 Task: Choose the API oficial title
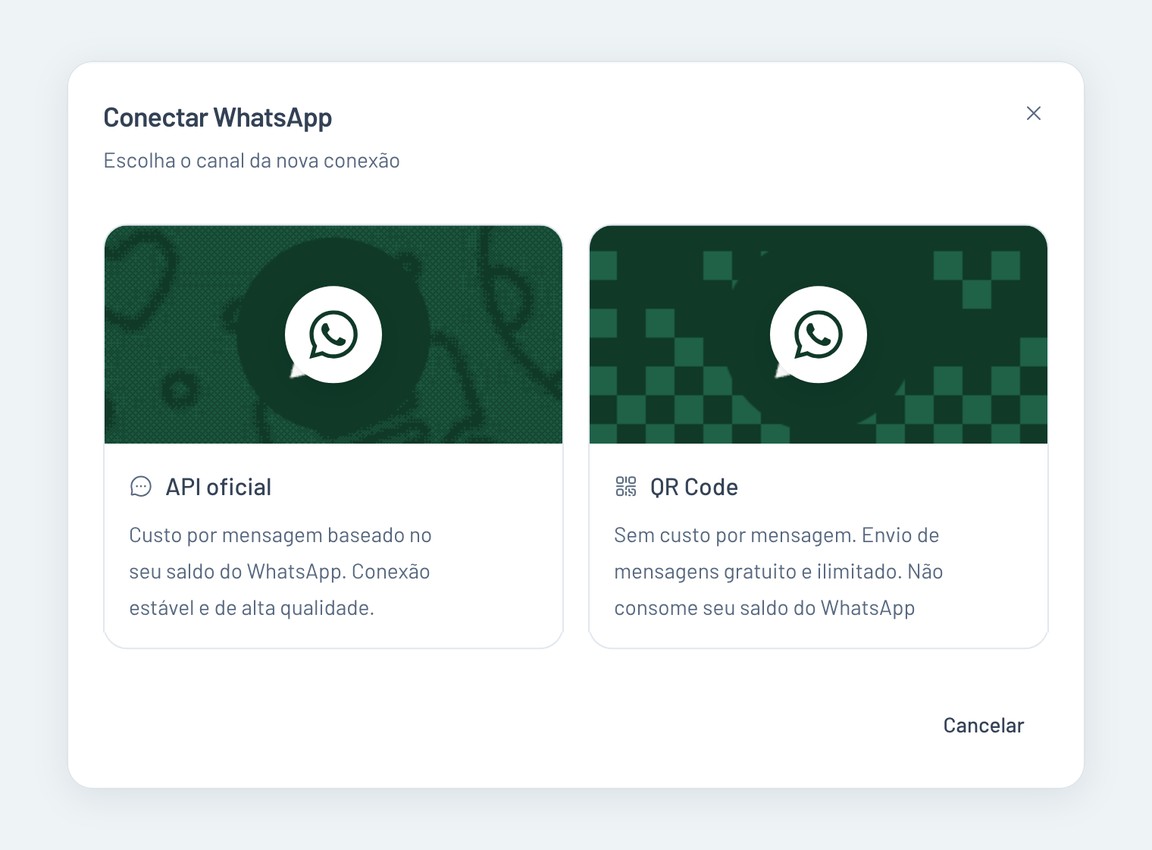[x=218, y=487]
